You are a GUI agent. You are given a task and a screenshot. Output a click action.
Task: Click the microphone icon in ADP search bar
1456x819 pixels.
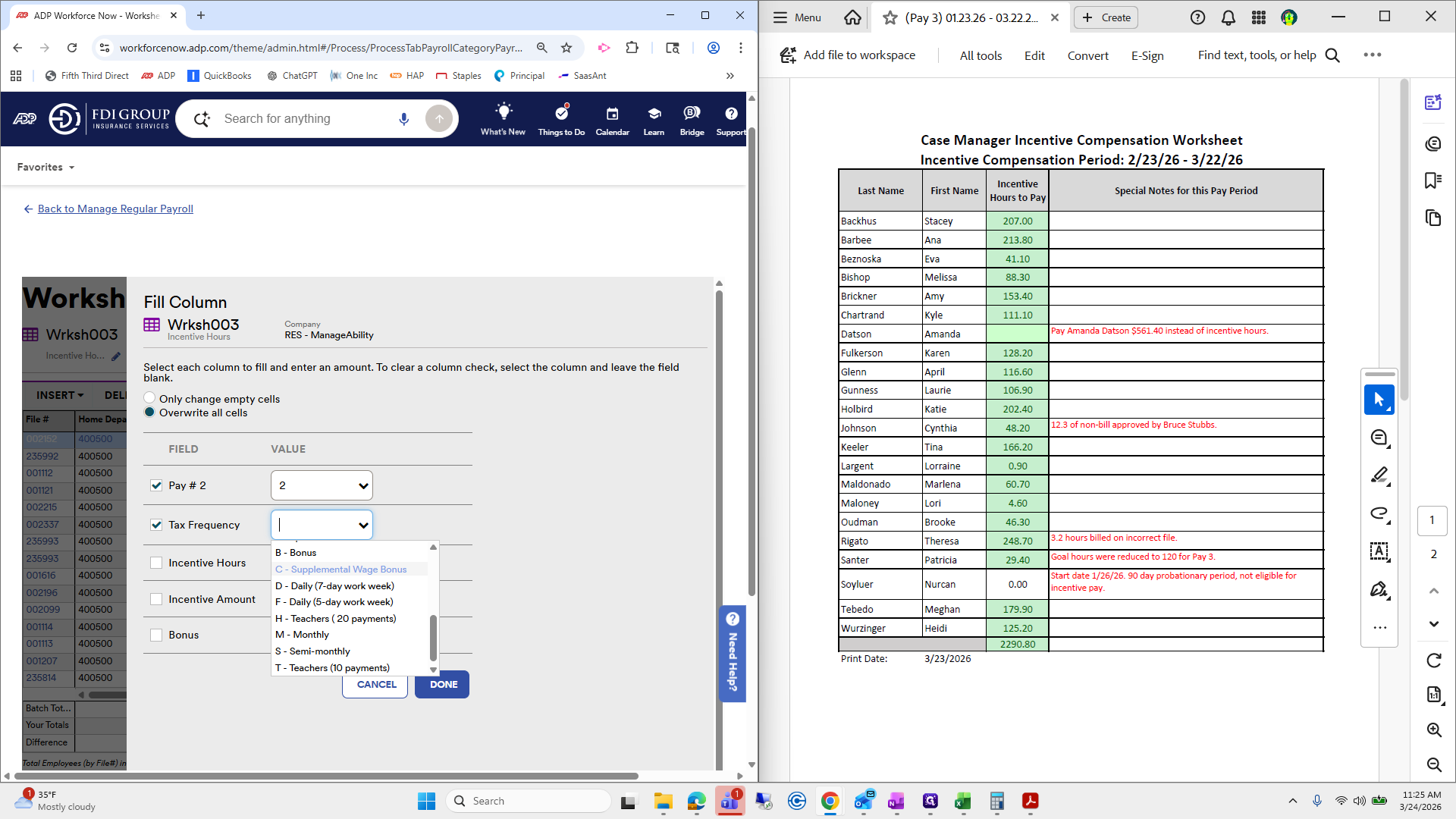[403, 118]
